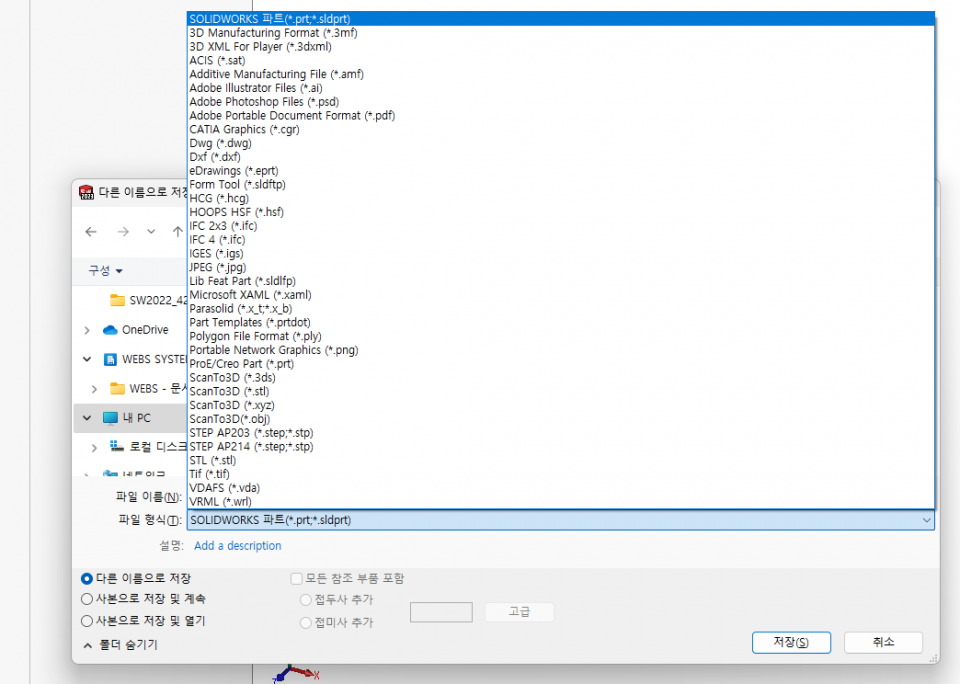Choose ScanTo3D (*.3ds)

(561, 378)
